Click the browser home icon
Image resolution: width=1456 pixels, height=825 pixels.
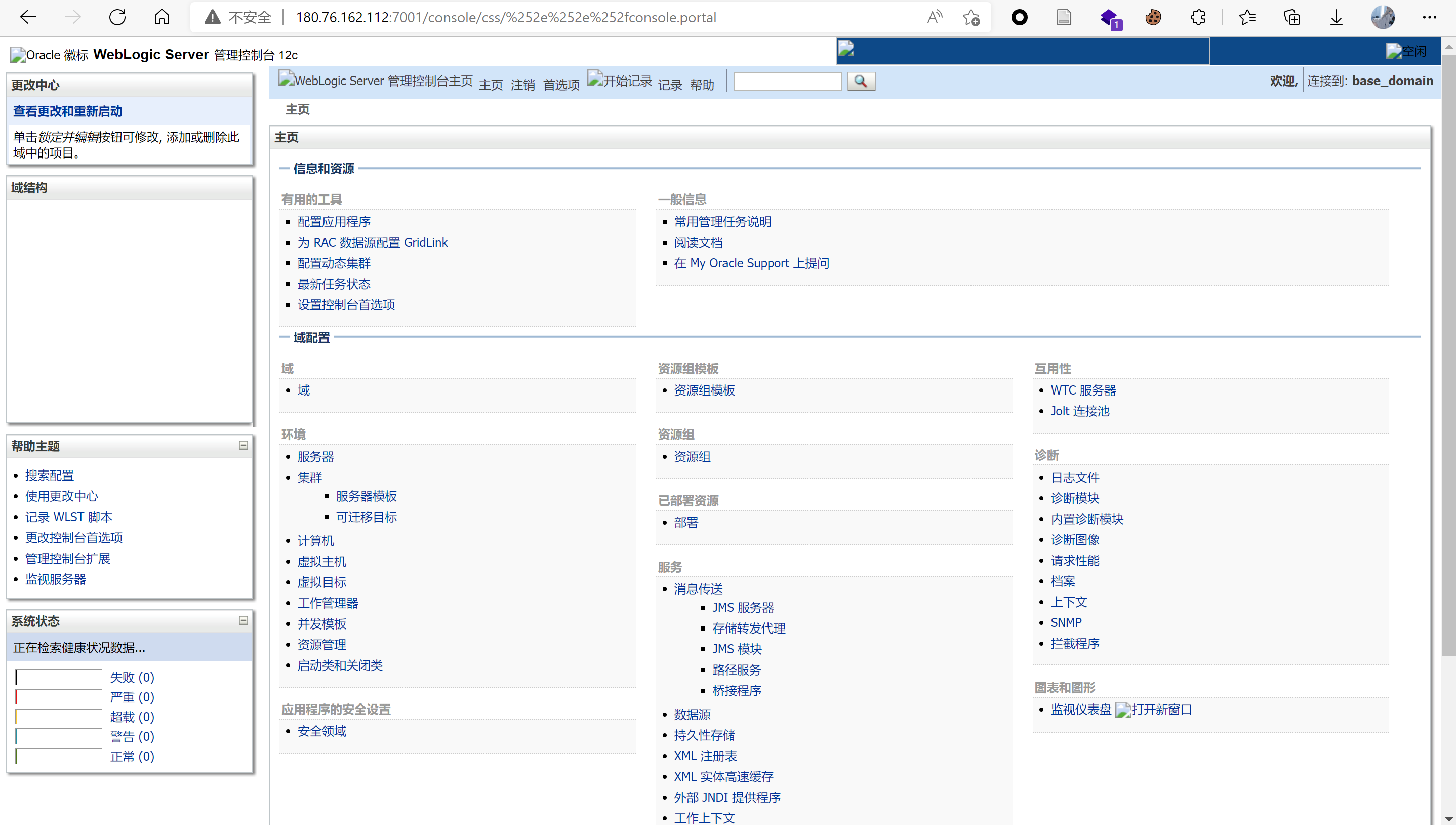pos(162,18)
